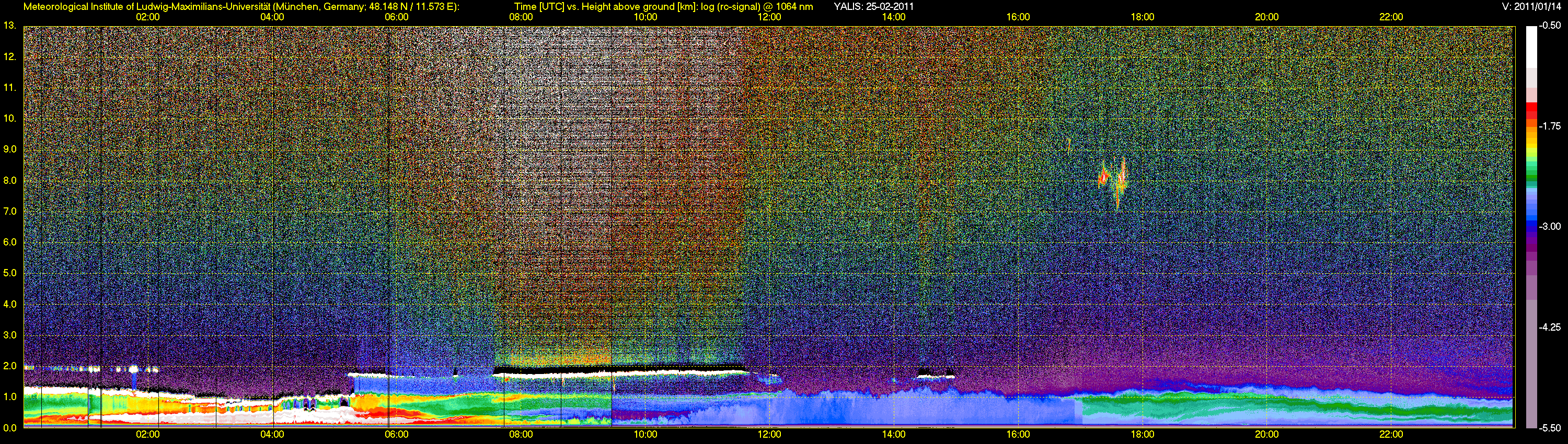
Task: Click '18:00' on the lower time axis
Action: click(1143, 434)
